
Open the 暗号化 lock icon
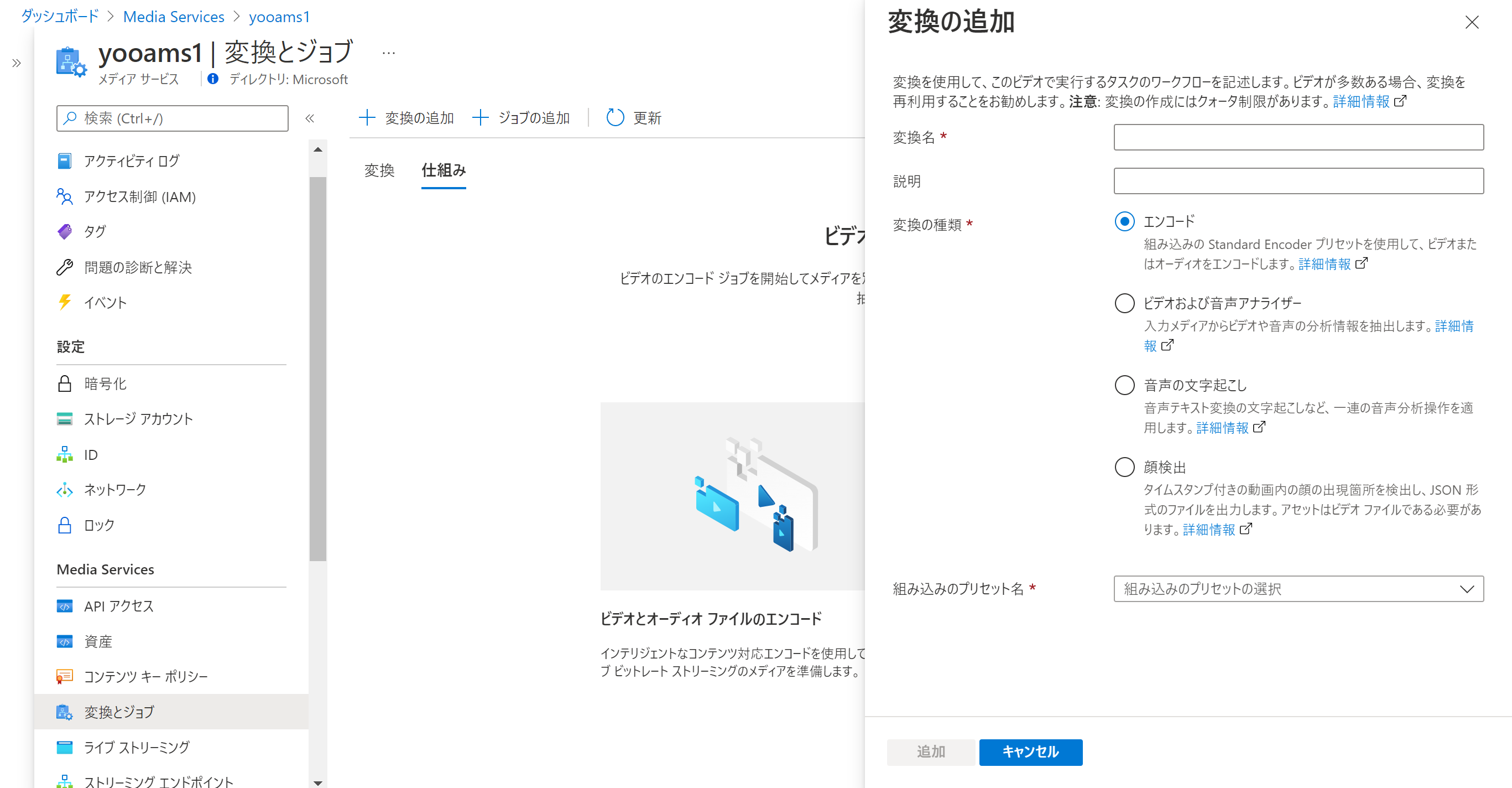tap(65, 384)
